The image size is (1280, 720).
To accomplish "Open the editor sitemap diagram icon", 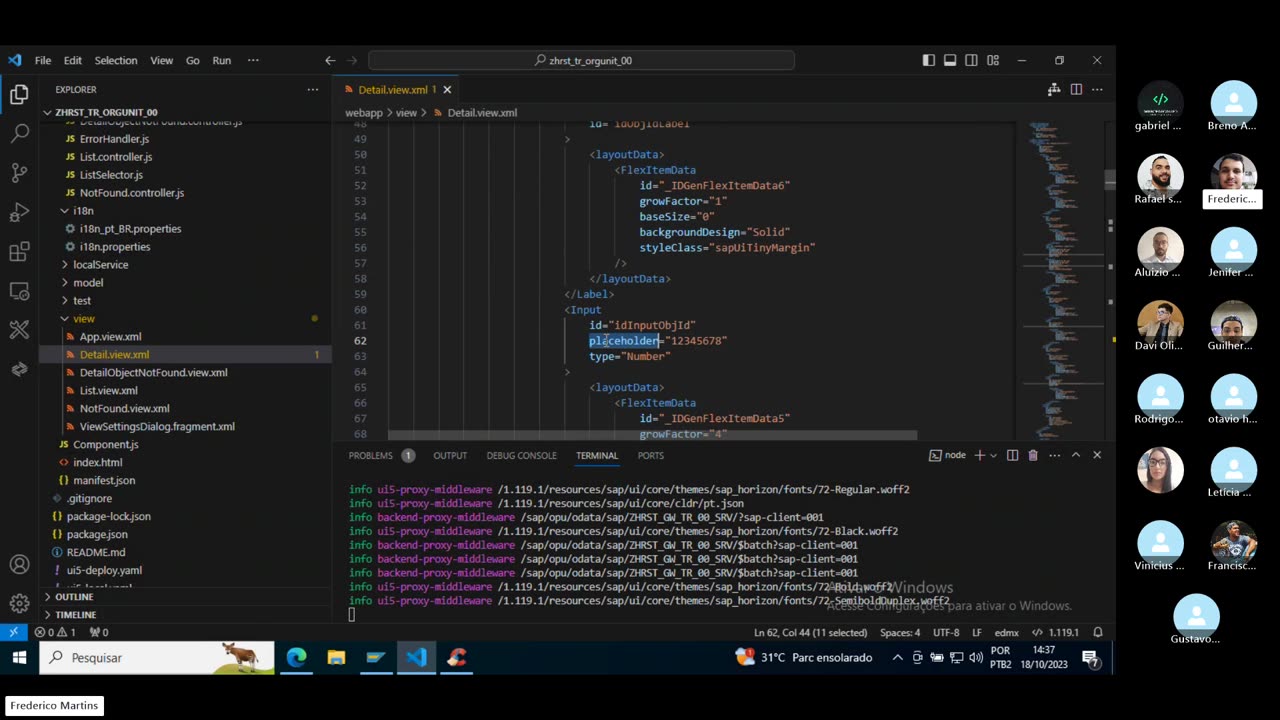I will [x=1054, y=89].
